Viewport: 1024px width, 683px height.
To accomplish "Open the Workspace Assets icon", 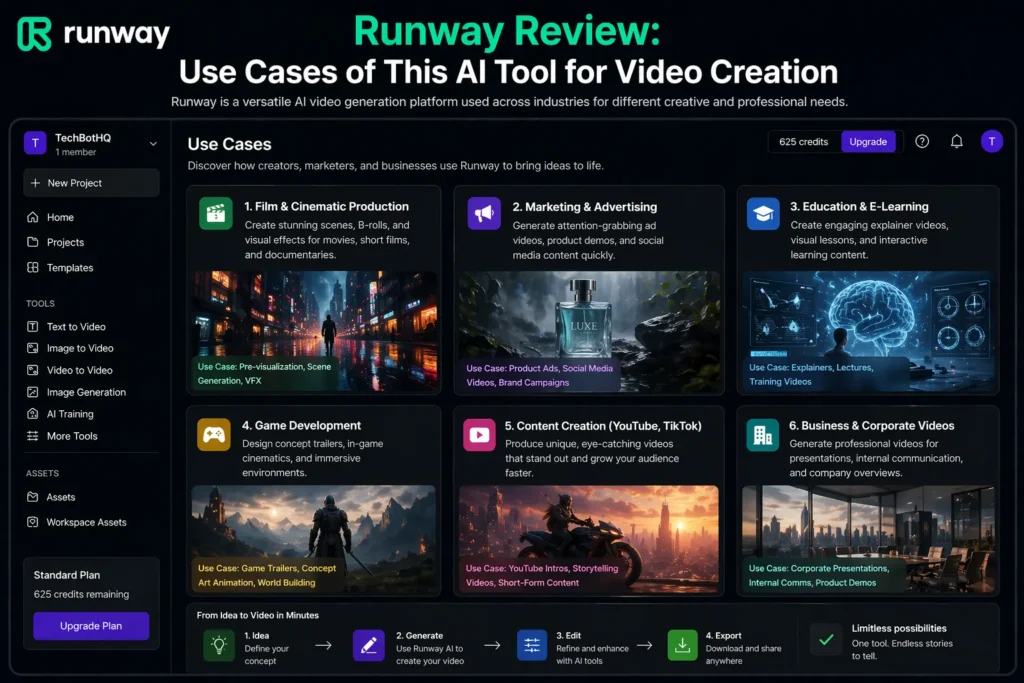I will [x=33, y=522].
